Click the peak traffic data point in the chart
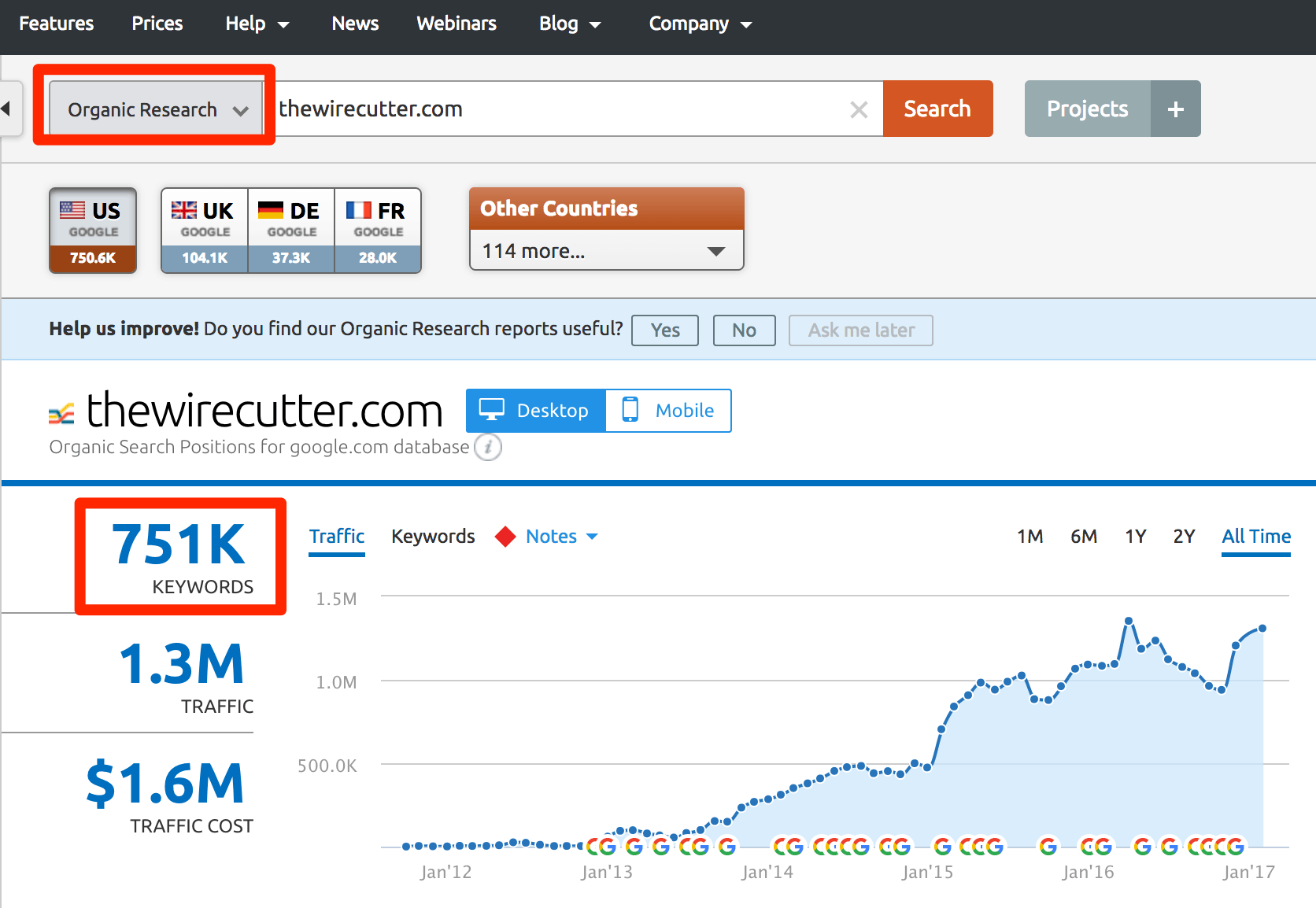This screenshot has width=1316, height=908. 1129,621
